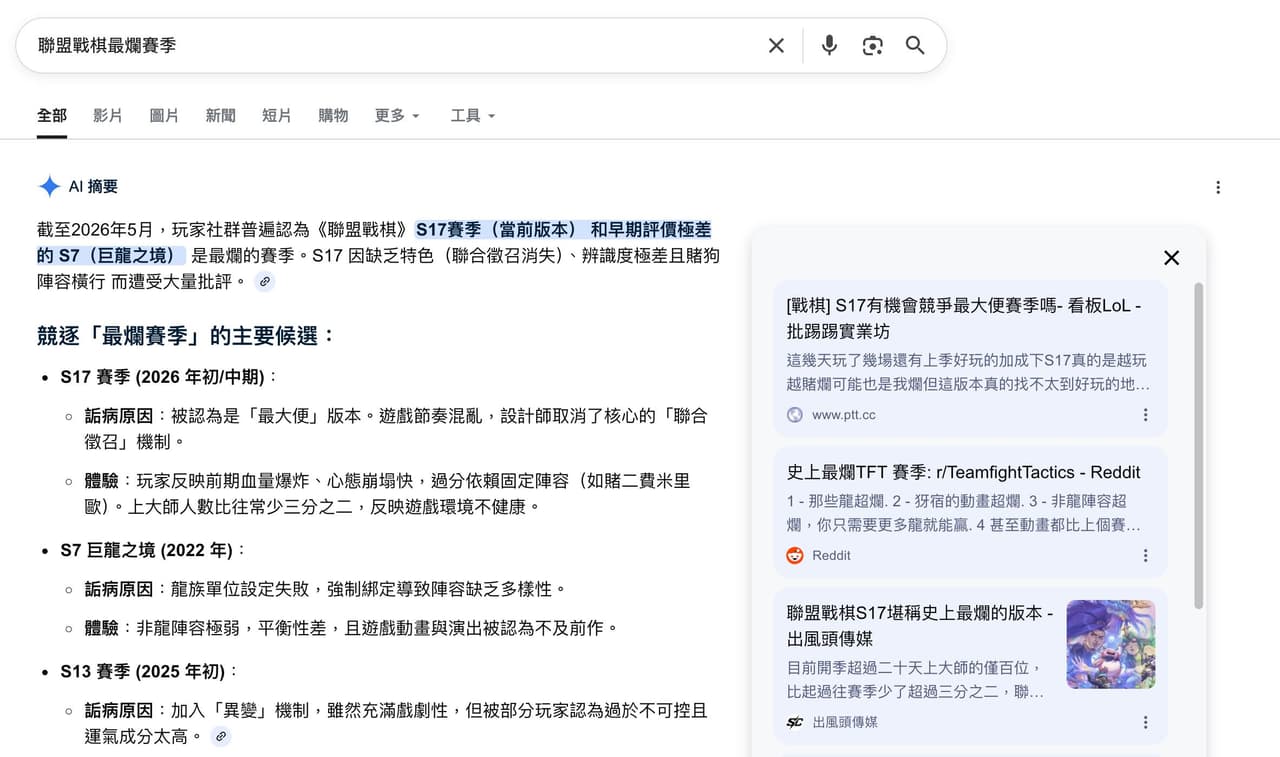Open the AI overview three-dot options menu
Viewport: 1280px width, 757px height.
point(1218,187)
